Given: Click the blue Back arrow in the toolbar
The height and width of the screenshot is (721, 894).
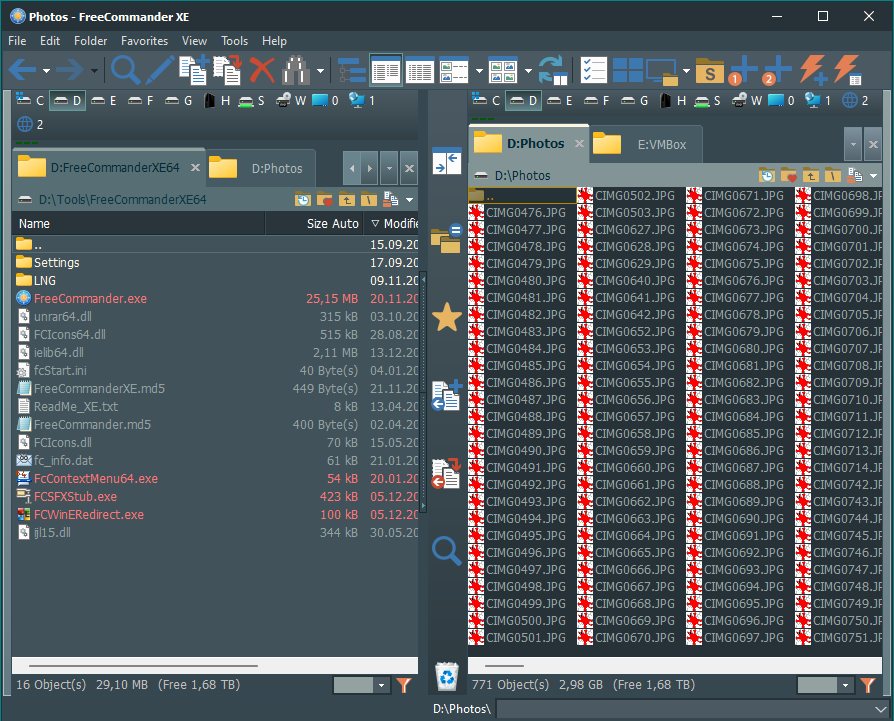Looking at the screenshot, I should (23, 70).
